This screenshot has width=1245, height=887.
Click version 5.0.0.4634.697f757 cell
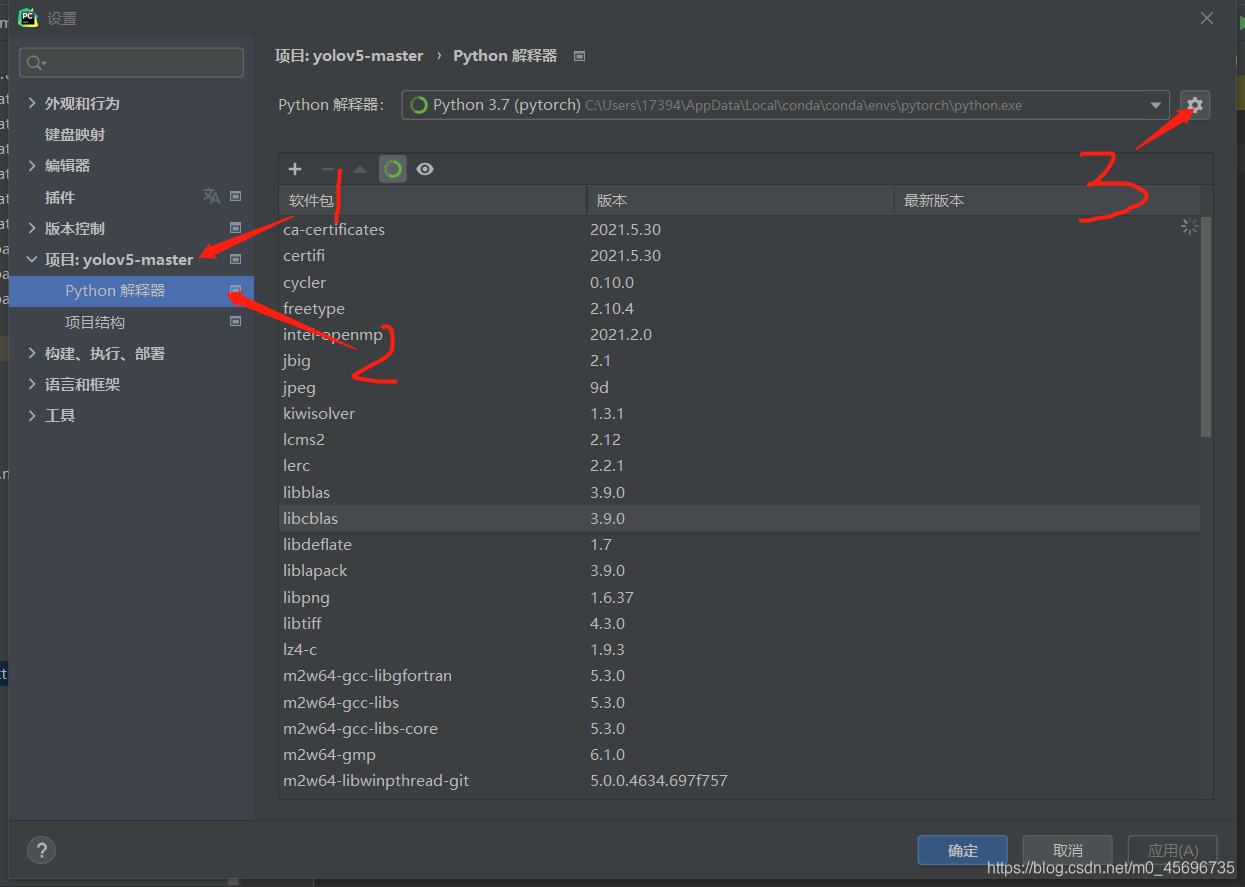click(x=659, y=781)
